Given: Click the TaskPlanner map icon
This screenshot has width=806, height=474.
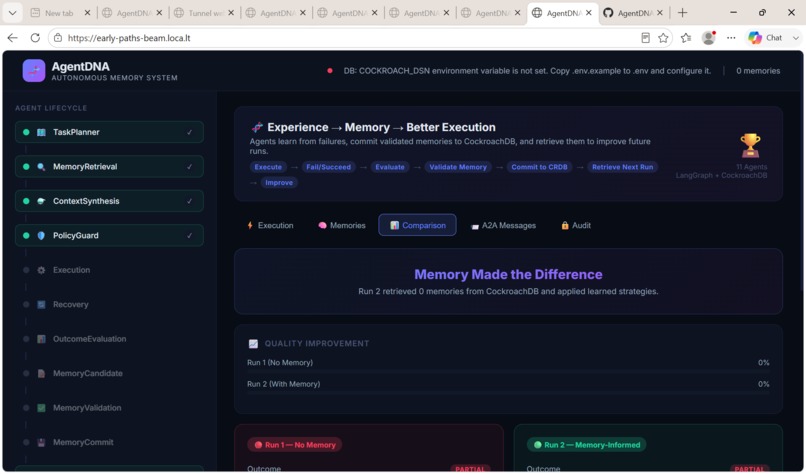Looking at the screenshot, I should coord(41,132).
